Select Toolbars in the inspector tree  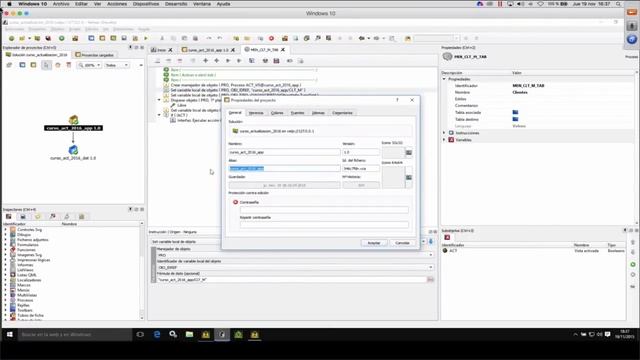pyautogui.click(x=24, y=310)
